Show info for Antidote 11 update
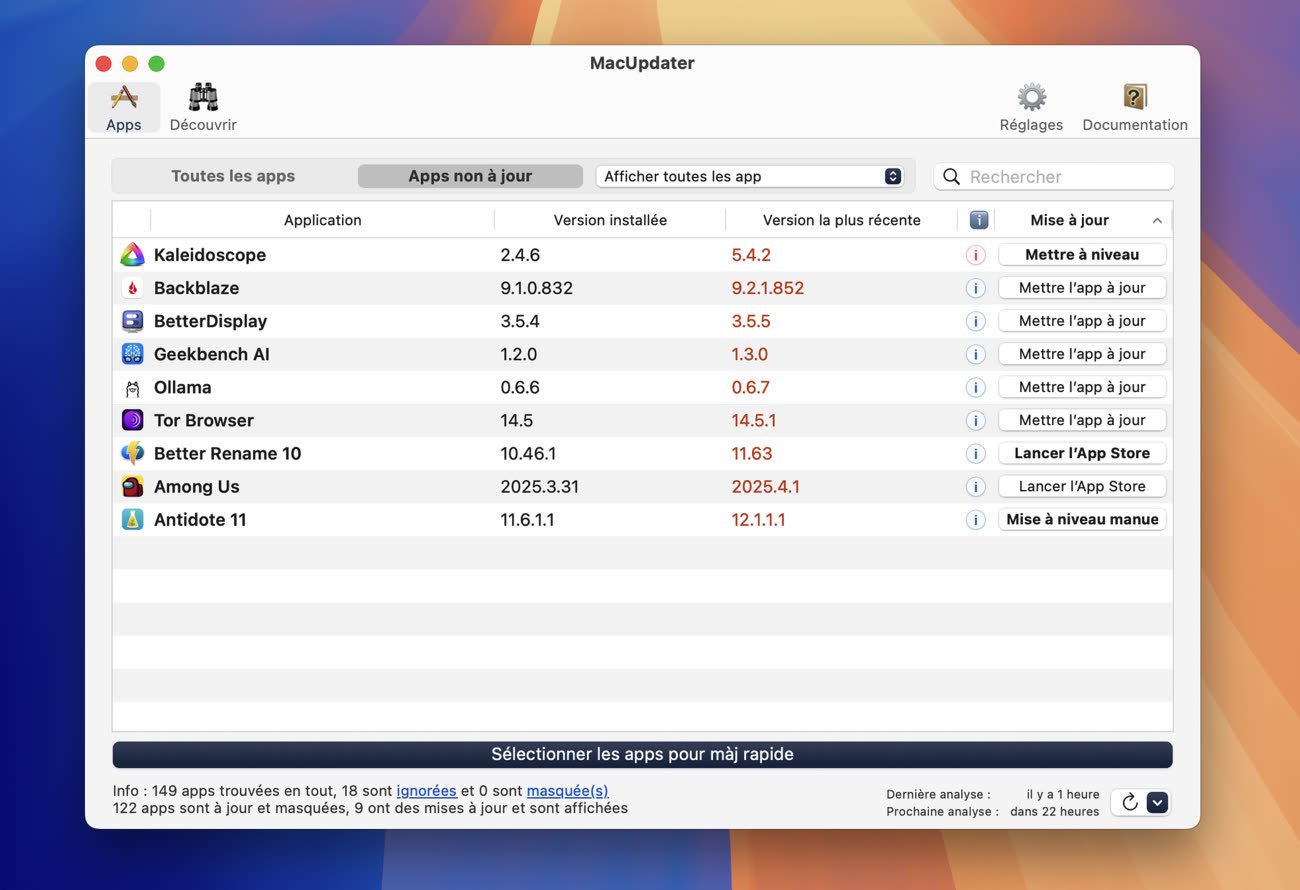This screenshot has width=1300, height=890. point(976,519)
